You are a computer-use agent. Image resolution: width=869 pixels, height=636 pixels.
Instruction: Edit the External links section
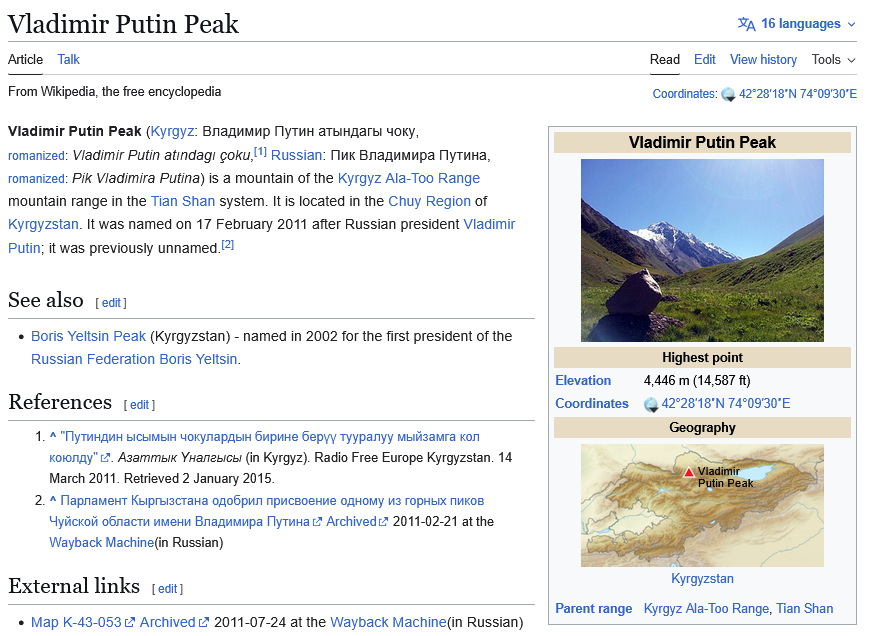[167, 589]
